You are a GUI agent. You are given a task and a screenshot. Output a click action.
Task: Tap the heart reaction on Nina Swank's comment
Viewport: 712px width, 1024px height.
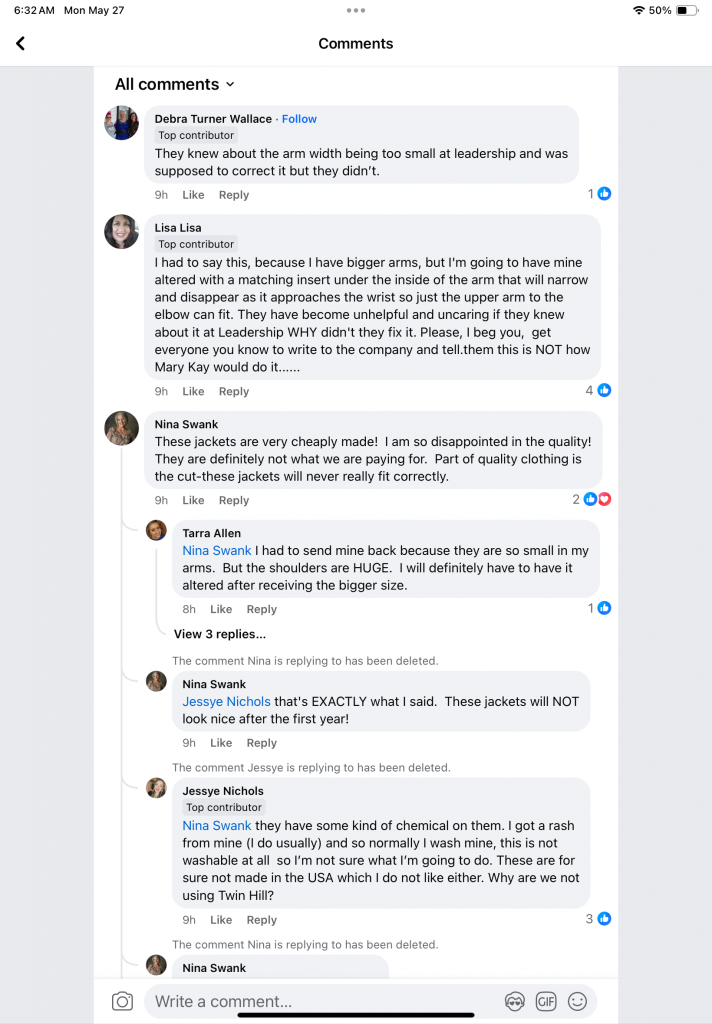[604, 498]
